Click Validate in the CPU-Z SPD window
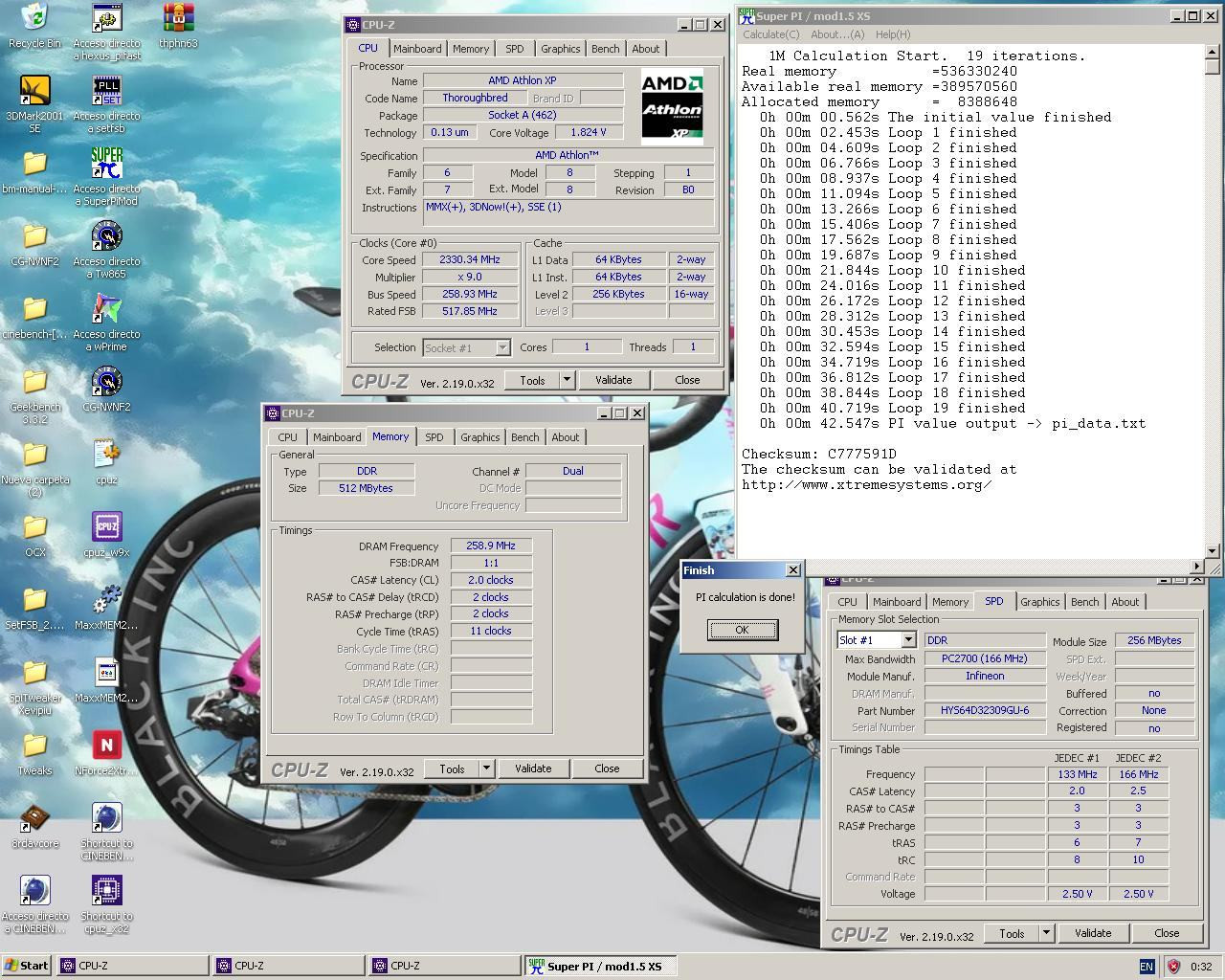The height and width of the screenshot is (980, 1225). coord(1093,933)
